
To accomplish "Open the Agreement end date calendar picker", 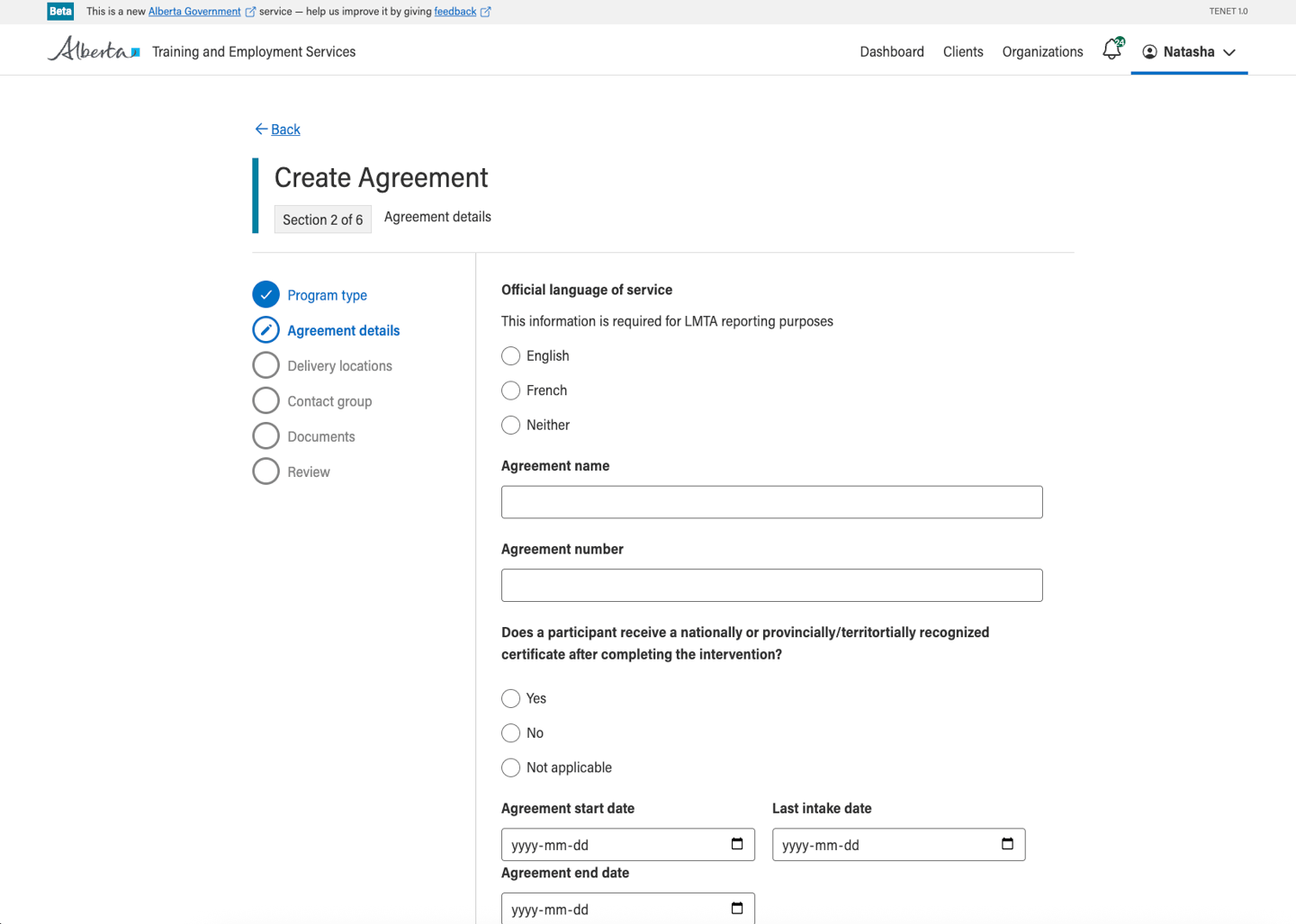I will click(x=737, y=908).
